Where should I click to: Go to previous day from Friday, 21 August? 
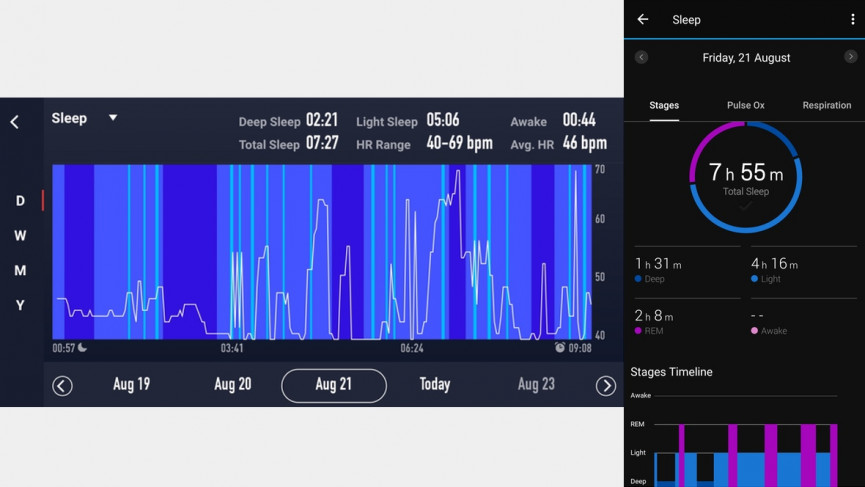pyautogui.click(x=641, y=57)
